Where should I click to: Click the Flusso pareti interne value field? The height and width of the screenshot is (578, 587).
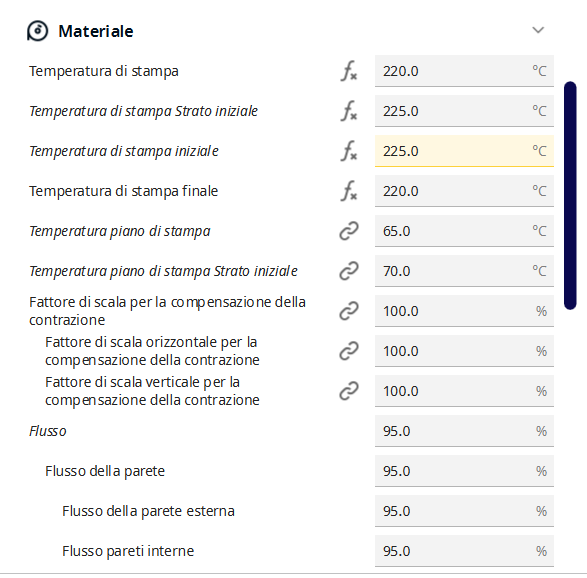(464, 551)
